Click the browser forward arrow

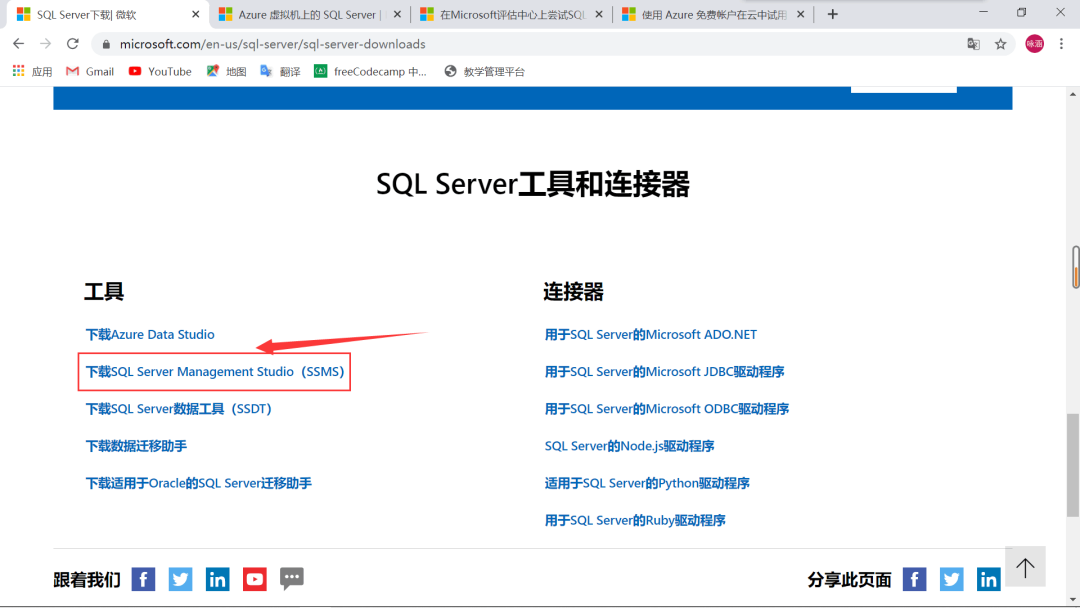tap(45, 43)
